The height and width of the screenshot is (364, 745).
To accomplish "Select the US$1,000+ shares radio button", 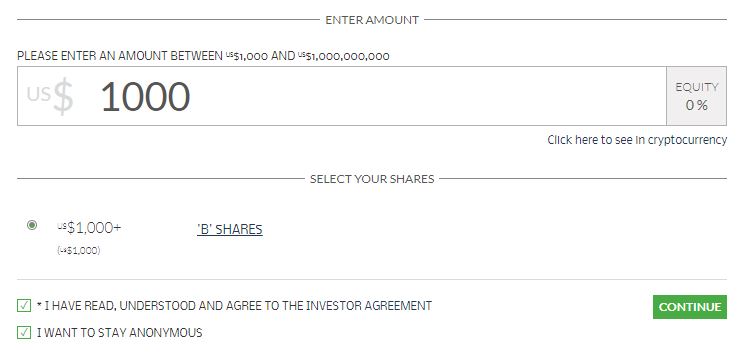I will tap(32, 225).
